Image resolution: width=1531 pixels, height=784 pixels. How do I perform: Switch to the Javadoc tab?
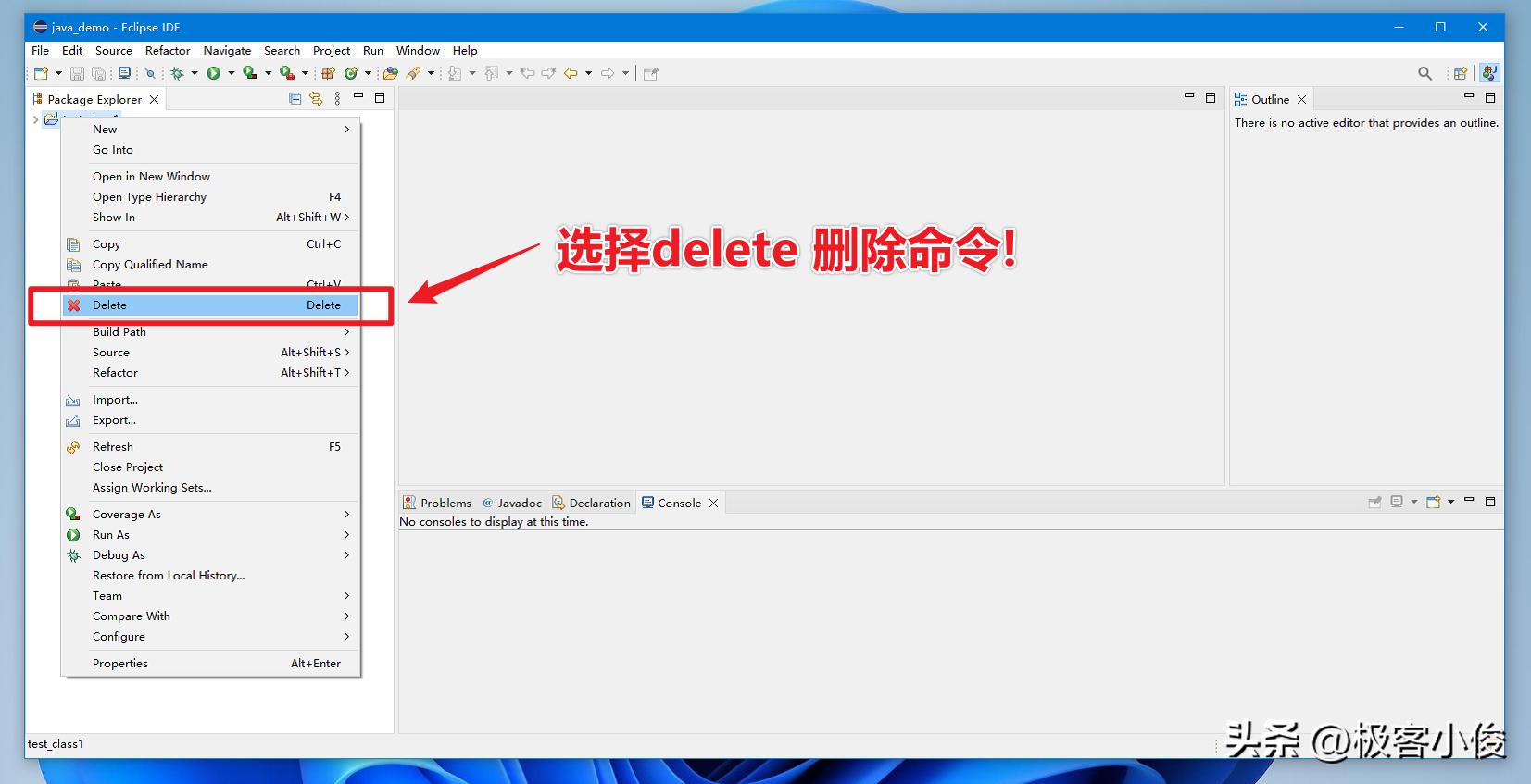(x=512, y=503)
